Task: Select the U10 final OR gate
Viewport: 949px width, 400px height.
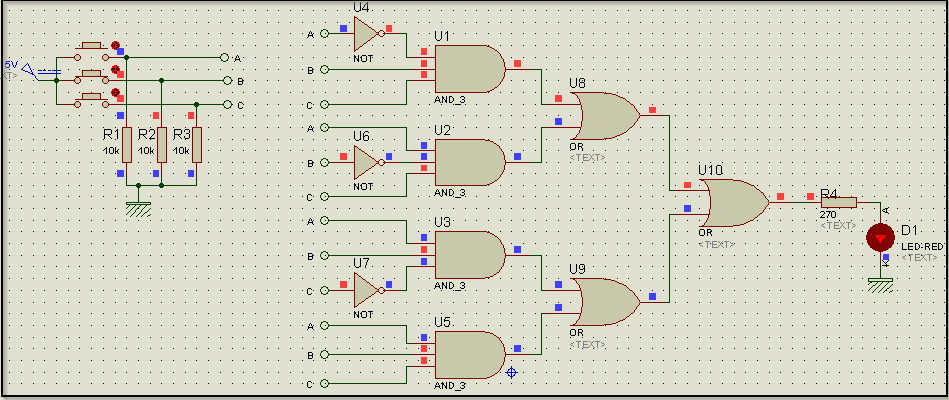Action: pos(736,203)
